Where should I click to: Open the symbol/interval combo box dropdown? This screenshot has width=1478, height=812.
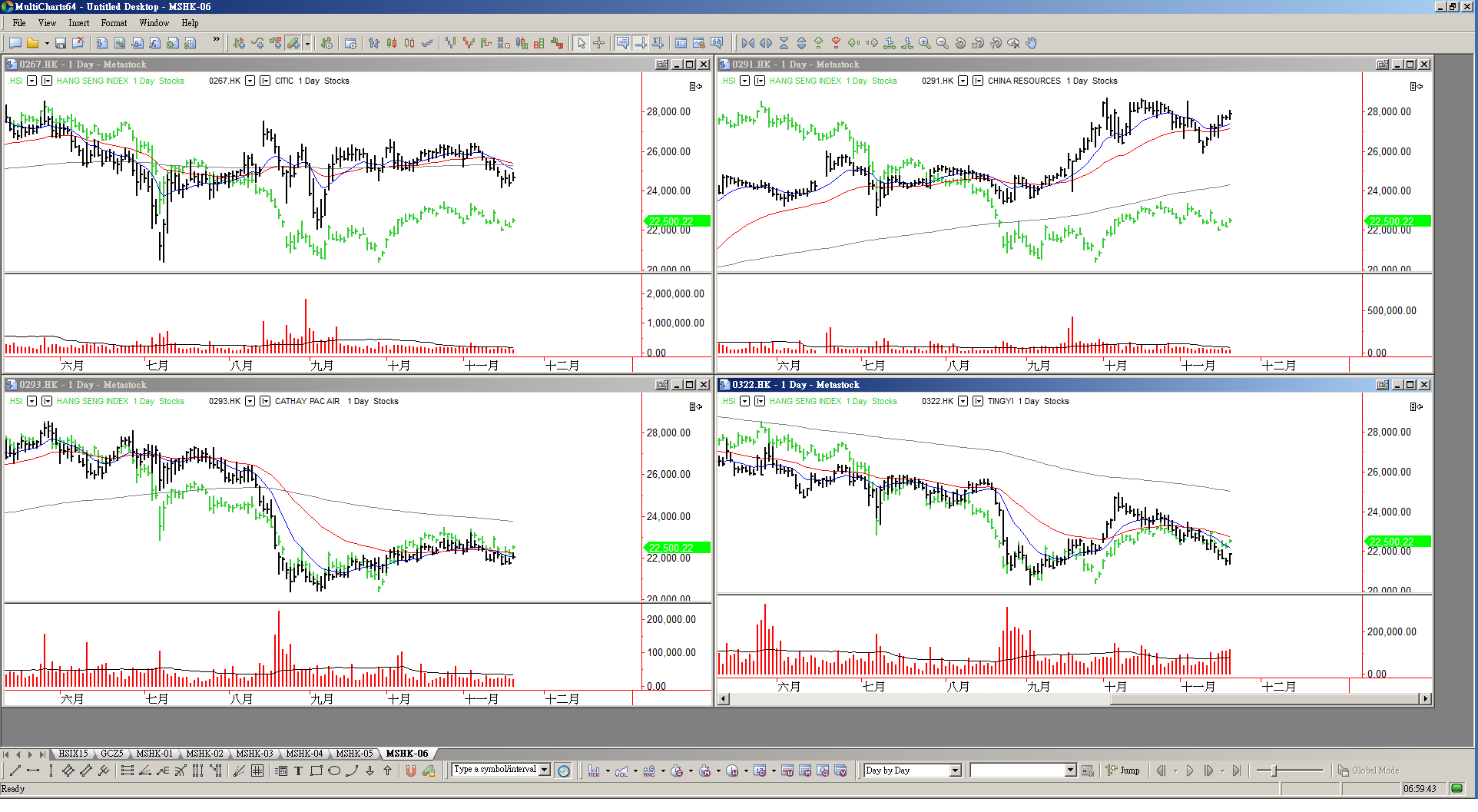click(545, 770)
